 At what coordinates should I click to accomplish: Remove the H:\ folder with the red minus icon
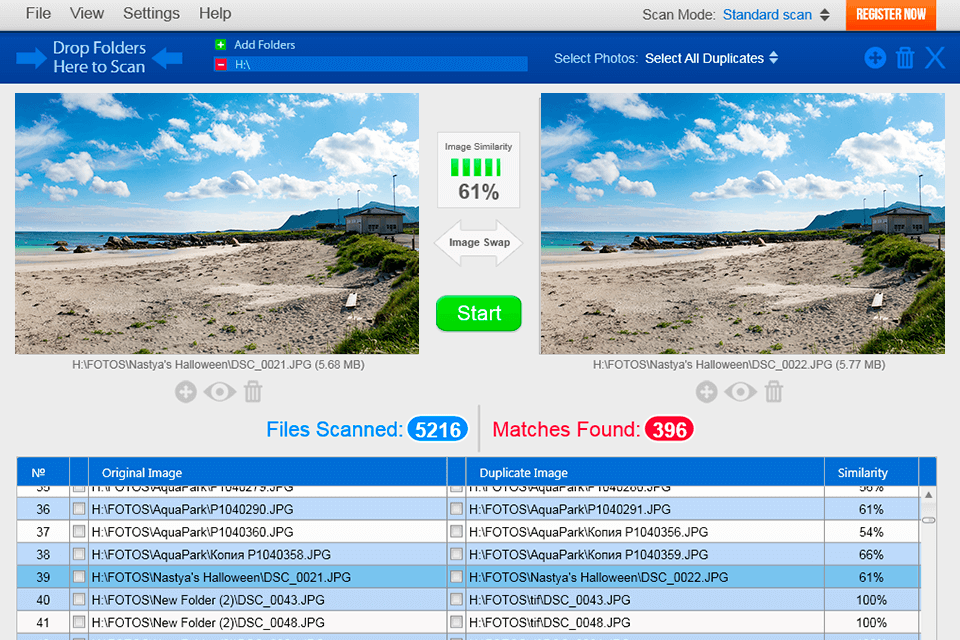pyautogui.click(x=220, y=64)
